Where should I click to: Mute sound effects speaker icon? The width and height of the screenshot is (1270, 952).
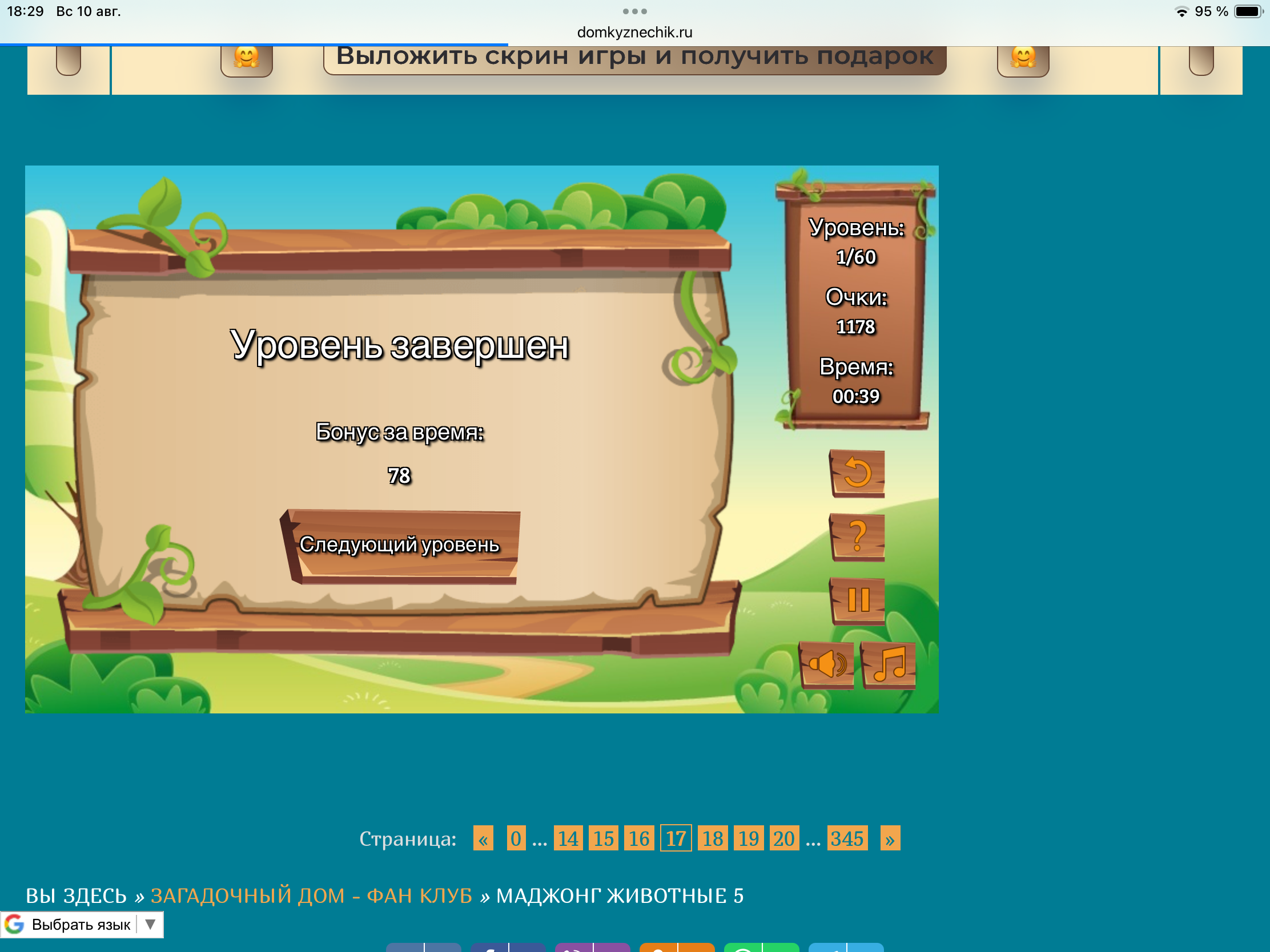(827, 665)
